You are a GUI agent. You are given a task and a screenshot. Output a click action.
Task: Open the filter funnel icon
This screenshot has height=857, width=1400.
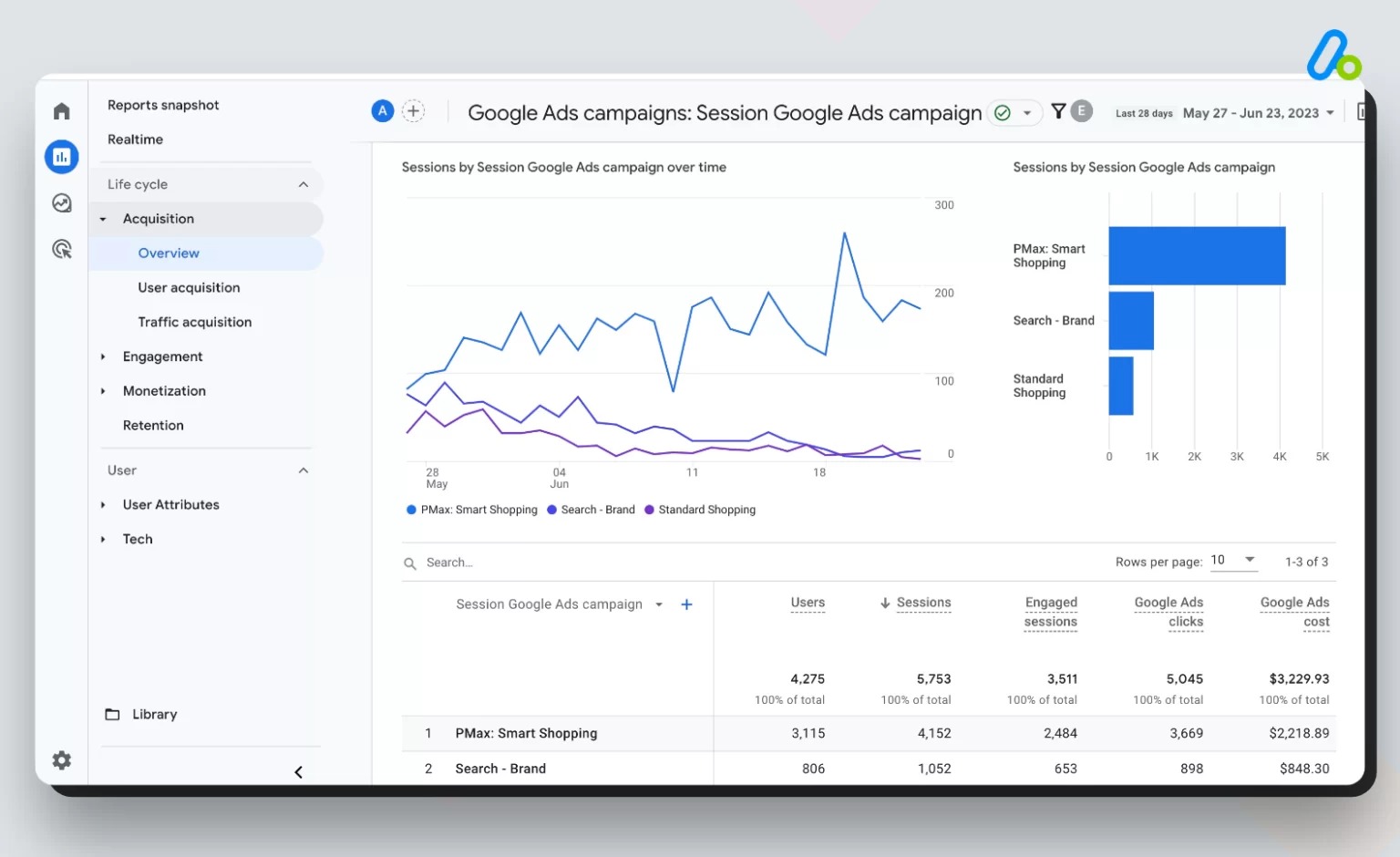pos(1058,111)
